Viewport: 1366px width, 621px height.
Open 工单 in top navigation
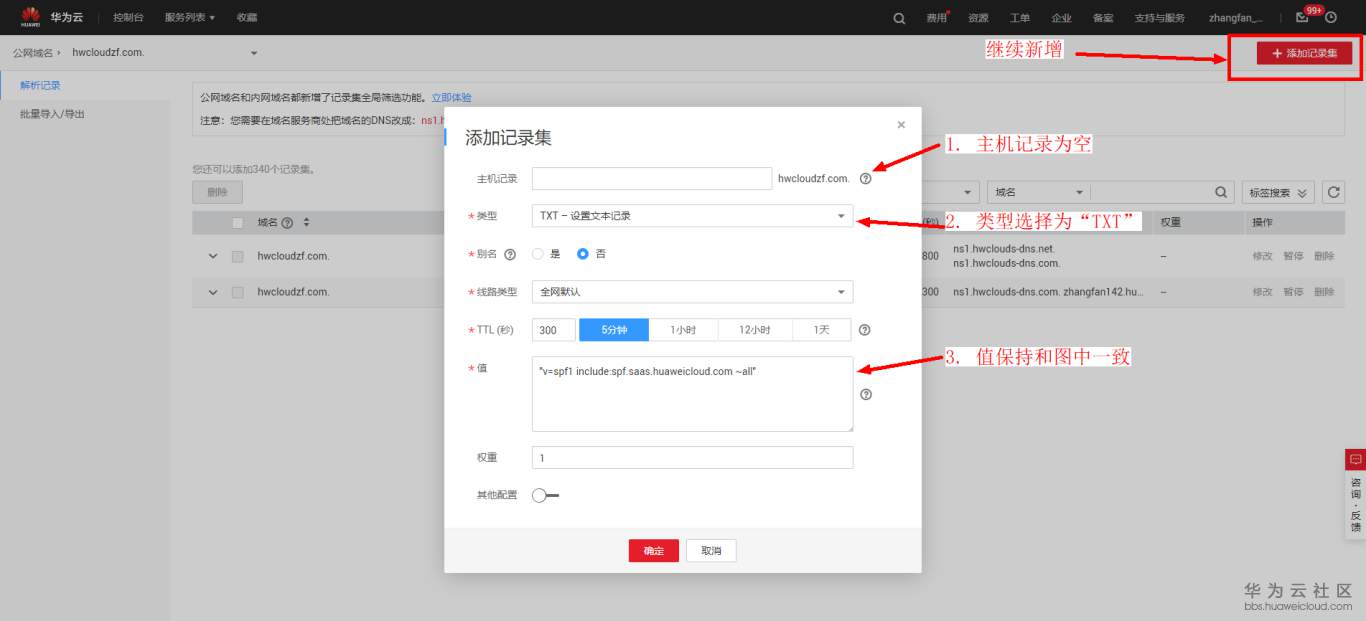pyautogui.click(x=1020, y=18)
